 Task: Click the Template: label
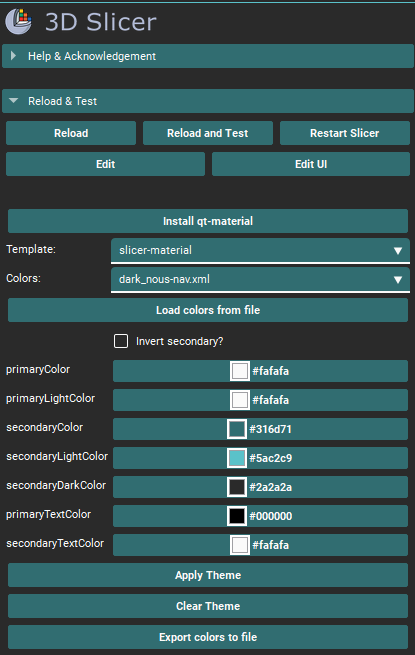31,249
